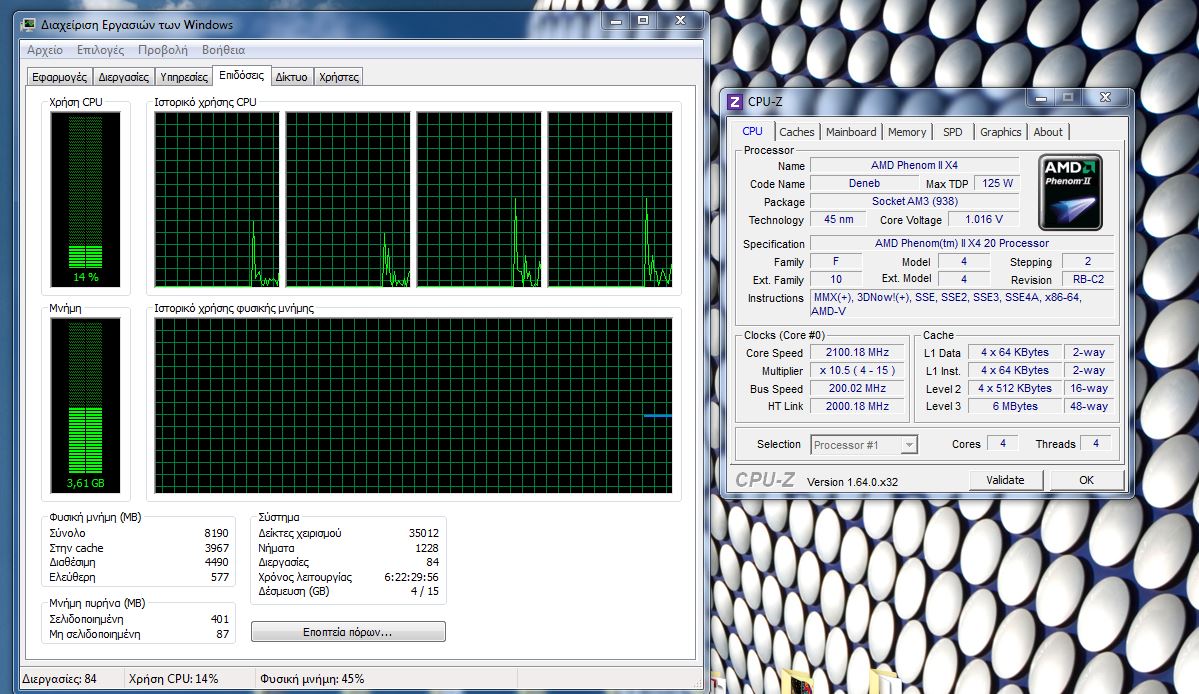The width and height of the screenshot is (1199, 694).
Task: Click the Στην cache value '3967'
Action: pos(216,548)
